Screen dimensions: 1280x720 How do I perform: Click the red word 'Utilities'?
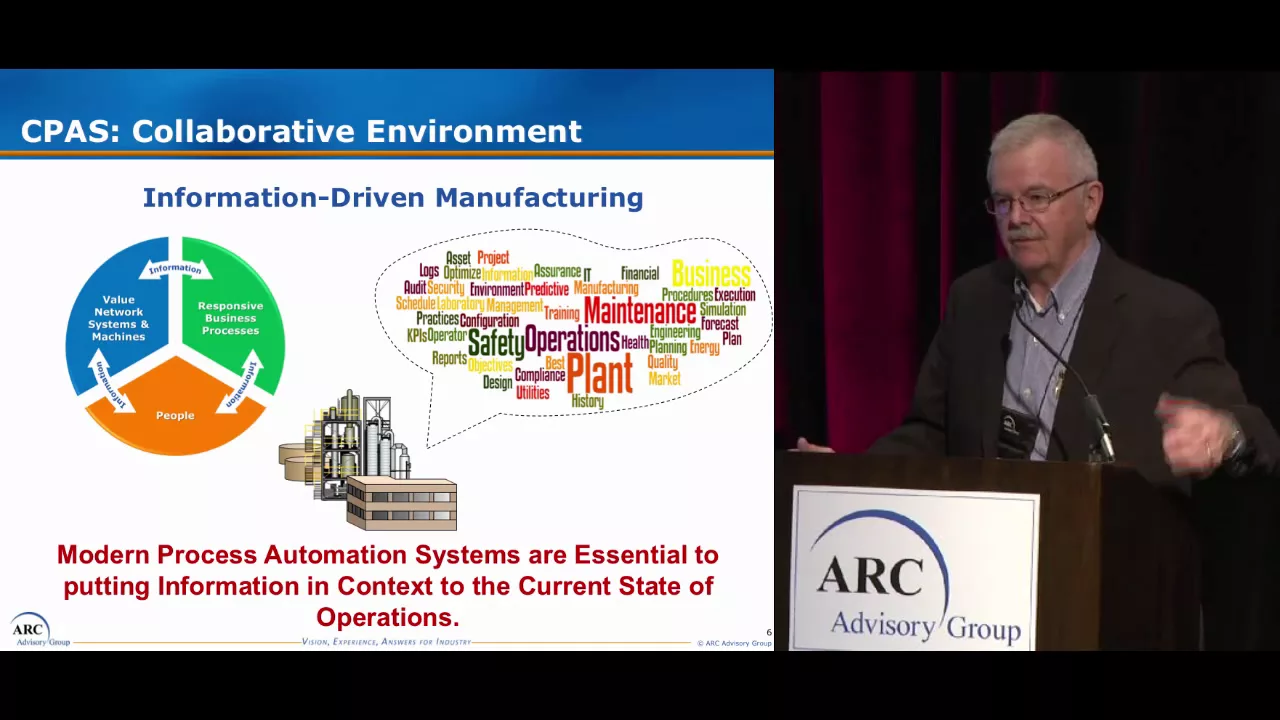[x=533, y=392]
